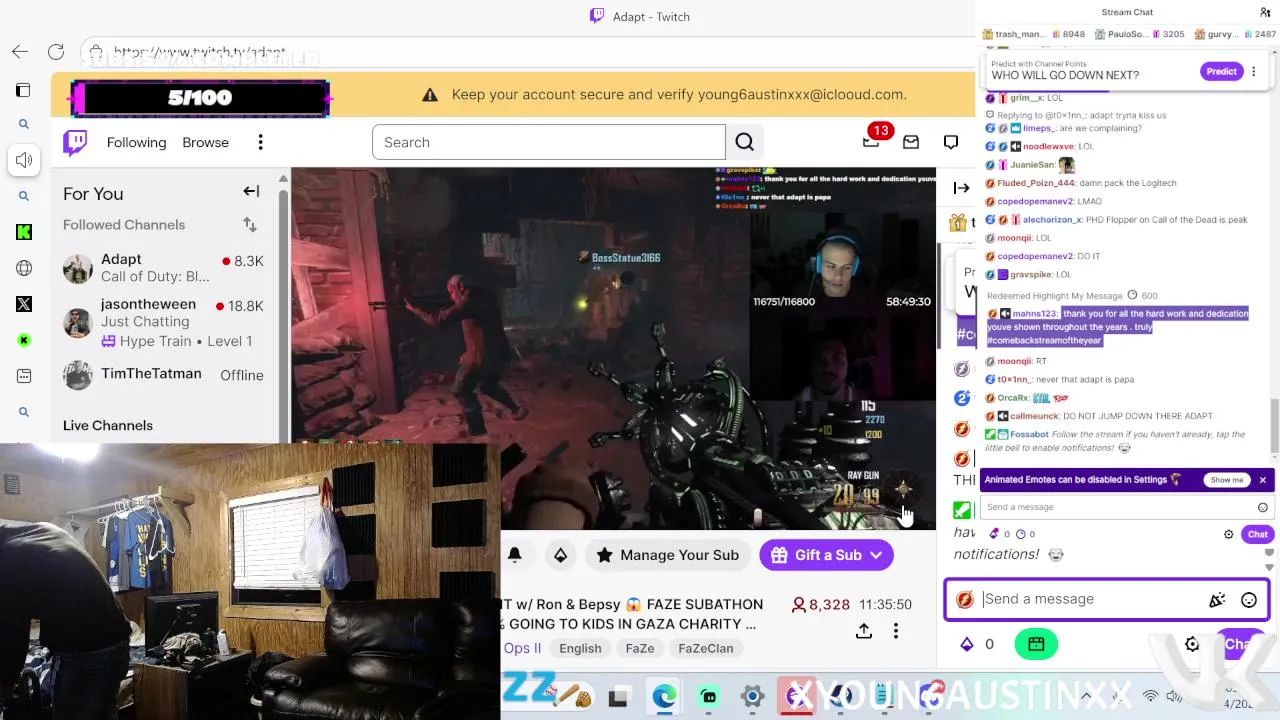Screen dimensions: 1280x720
Task: Toggle the stream notification bell
Action: coord(515,555)
